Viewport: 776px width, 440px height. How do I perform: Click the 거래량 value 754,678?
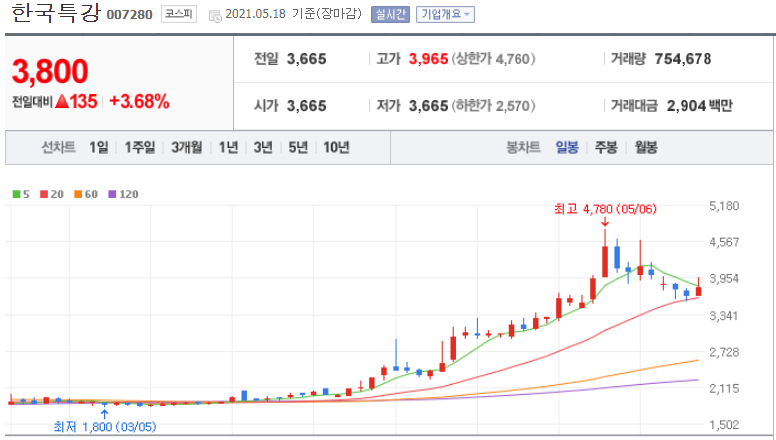[682, 59]
